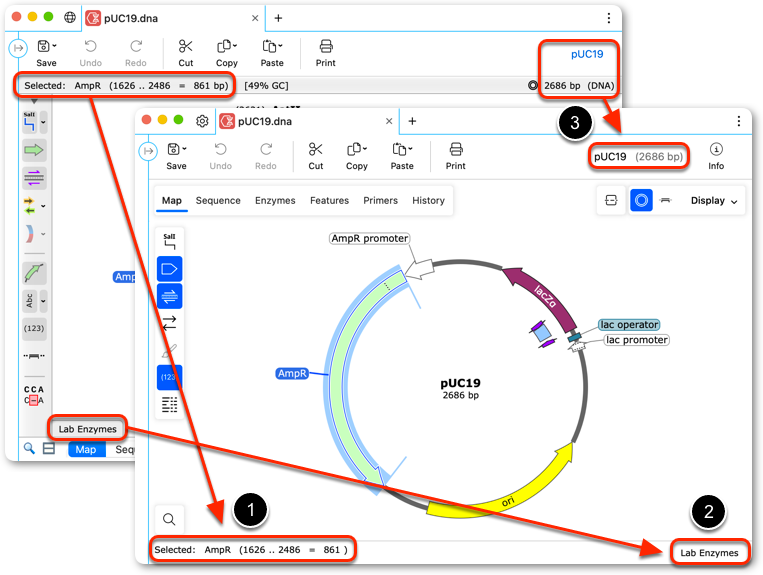Toggle primers display in front window sidebar
The height and width of the screenshot is (575, 763).
point(169,296)
